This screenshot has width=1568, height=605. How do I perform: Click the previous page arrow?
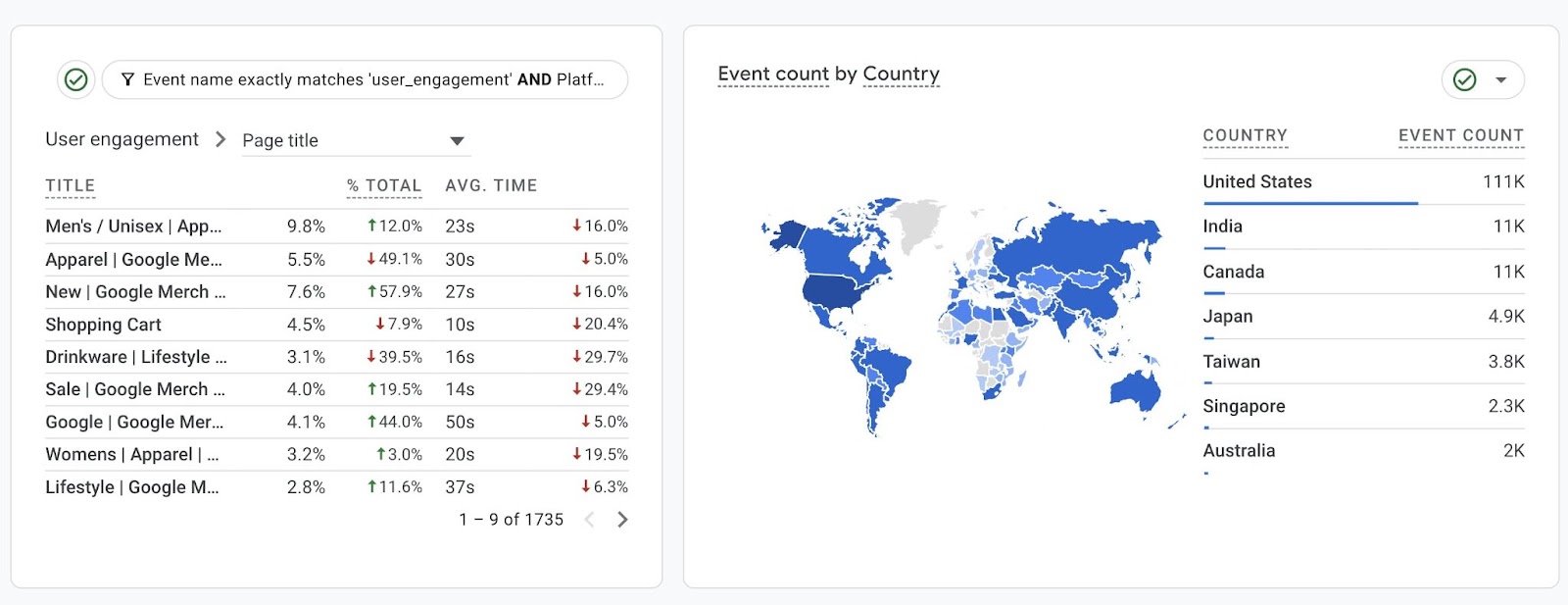(x=589, y=520)
